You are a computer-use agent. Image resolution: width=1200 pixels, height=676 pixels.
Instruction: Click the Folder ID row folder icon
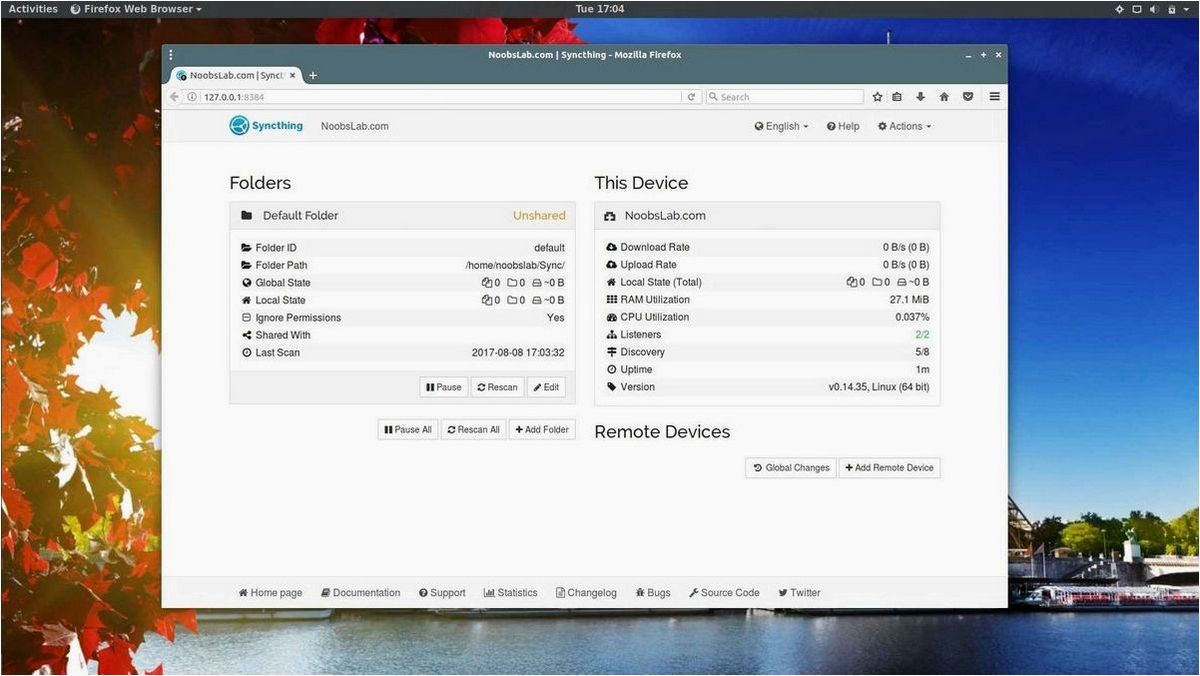point(247,248)
